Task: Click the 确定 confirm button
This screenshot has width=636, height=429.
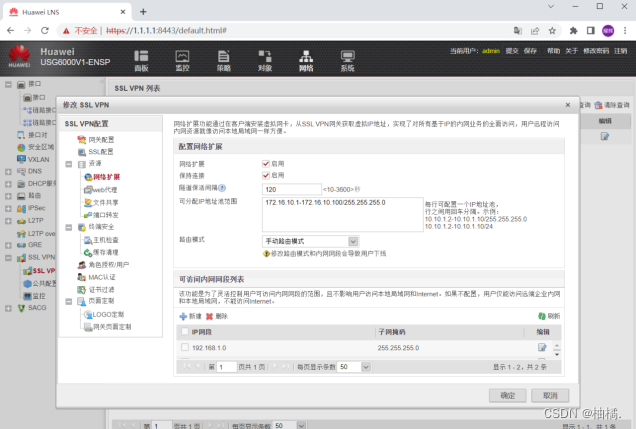Action: pos(507,395)
